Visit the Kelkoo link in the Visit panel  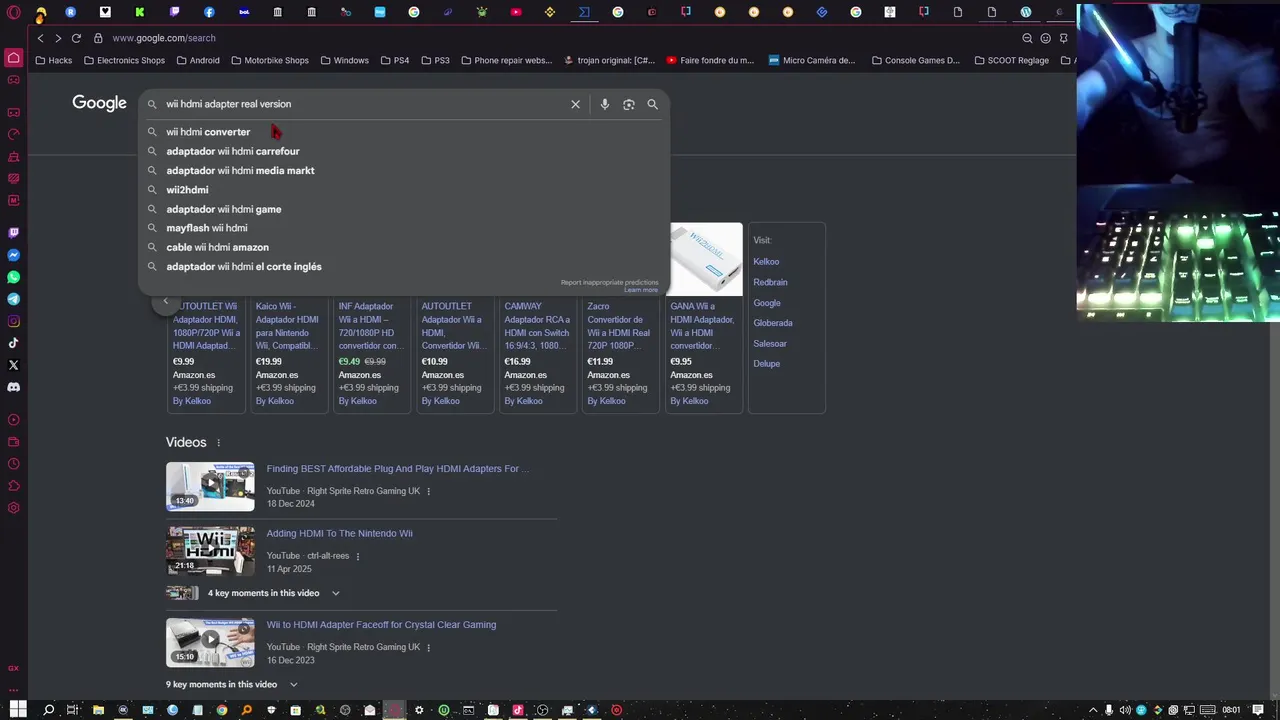[x=766, y=262]
